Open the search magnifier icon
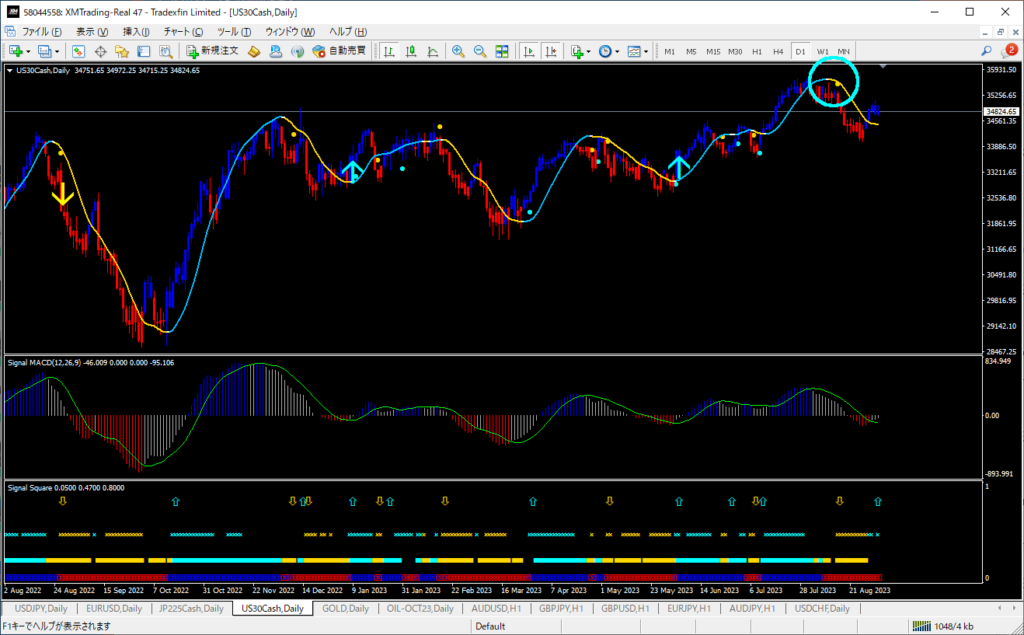 pos(986,51)
